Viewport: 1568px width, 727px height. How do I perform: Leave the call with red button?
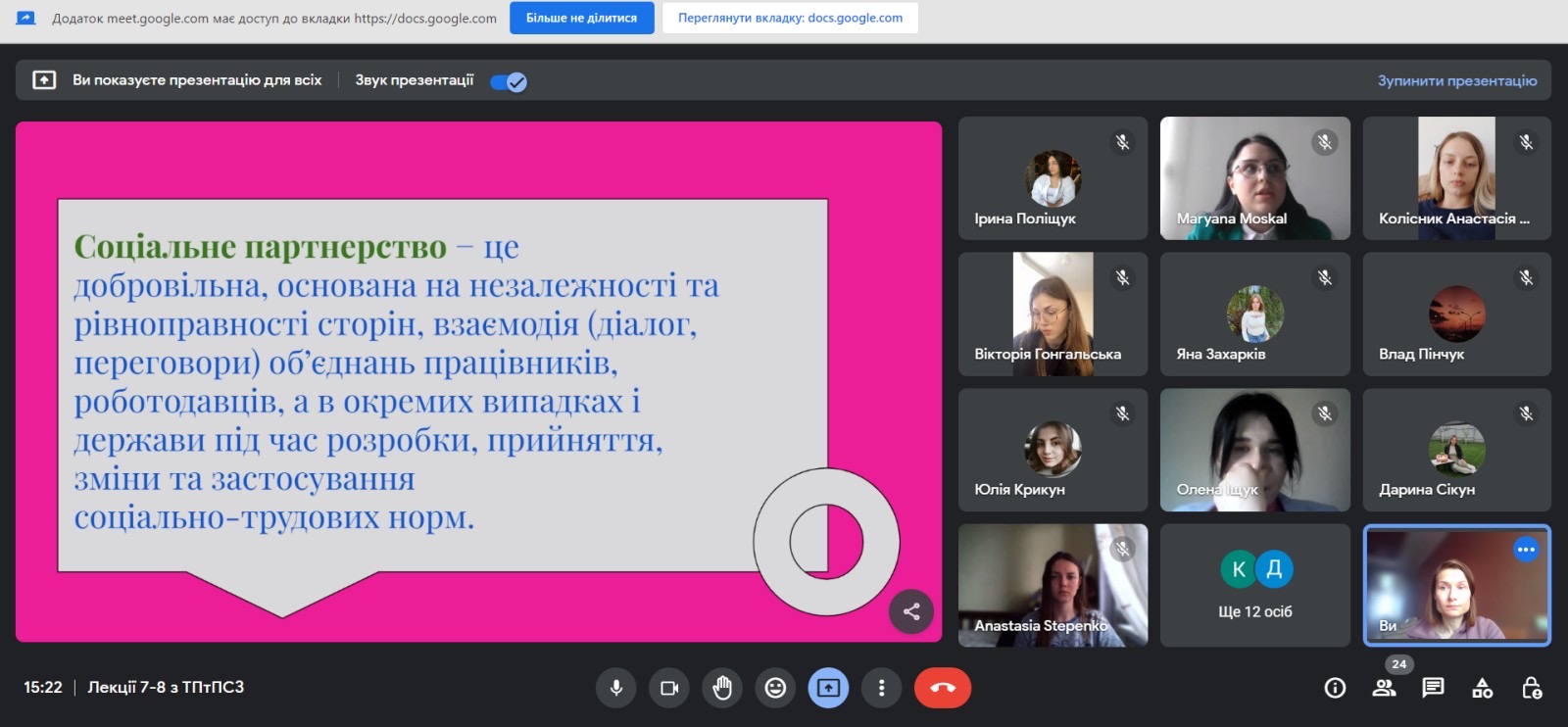click(942, 688)
